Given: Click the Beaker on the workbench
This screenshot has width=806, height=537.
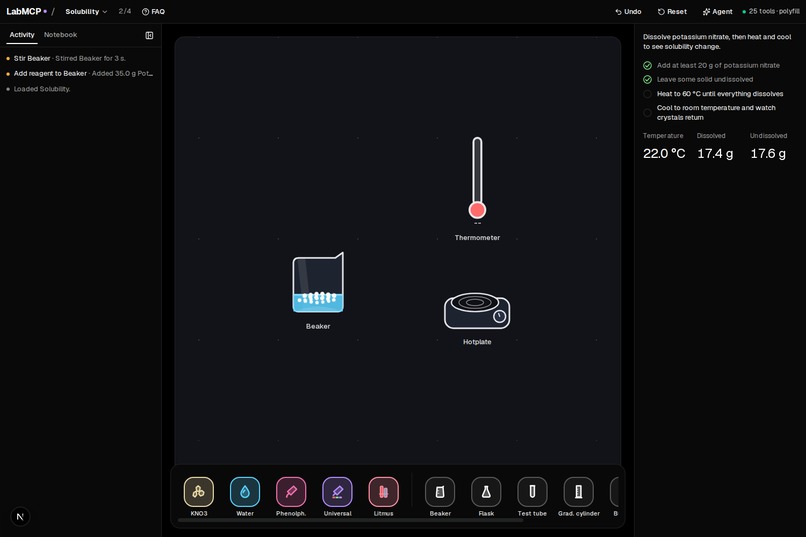Looking at the screenshot, I should 318,283.
